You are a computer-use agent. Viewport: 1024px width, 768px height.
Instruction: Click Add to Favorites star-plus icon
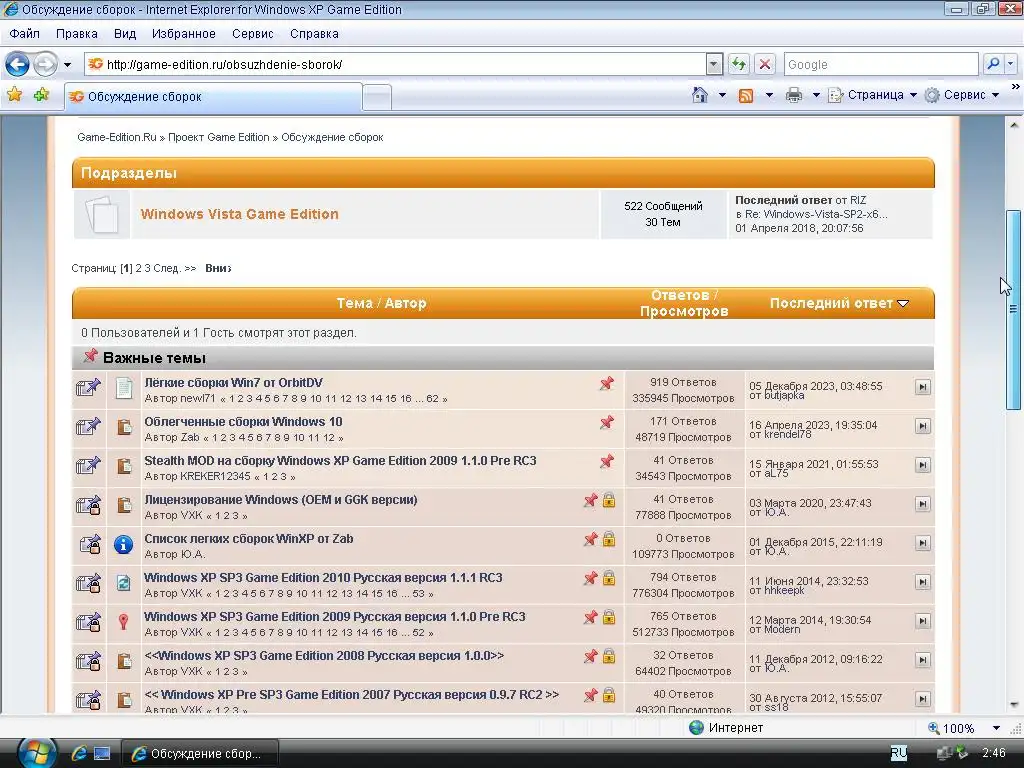click(41, 95)
